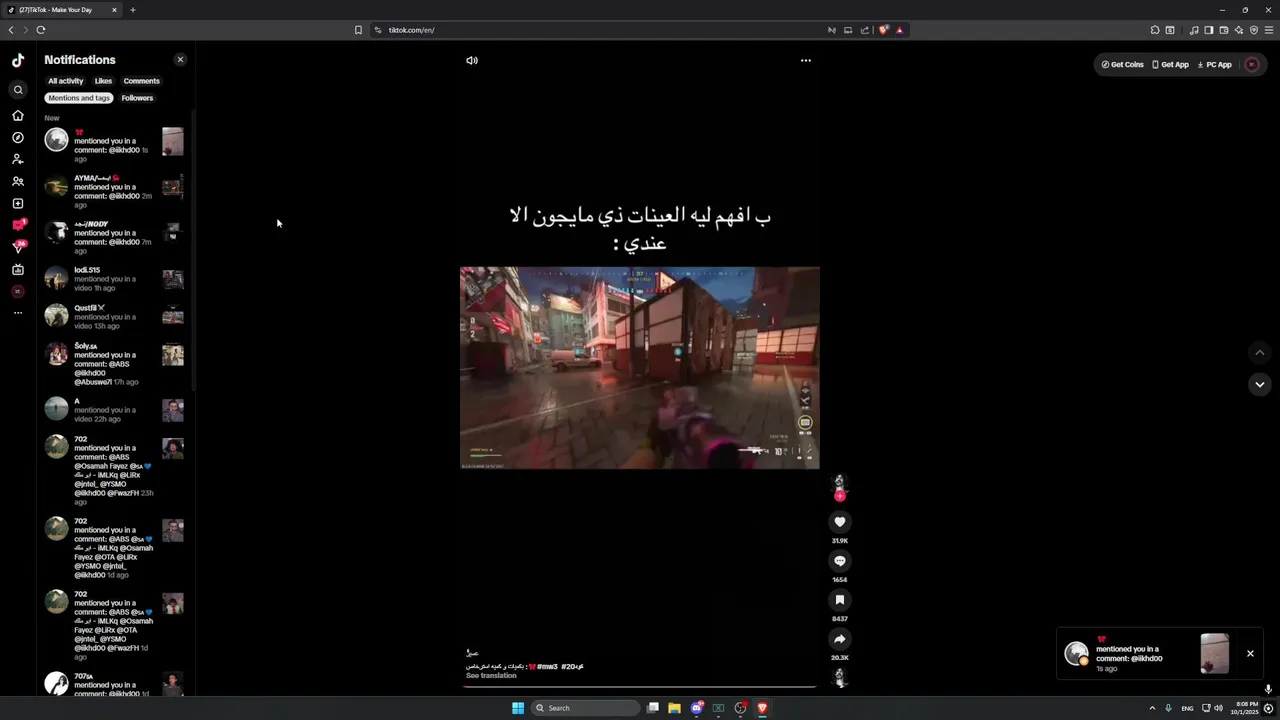The height and width of the screenshot is (720, 1280).
Task: Open video more options three dots
Action: [x=806, y=60]
